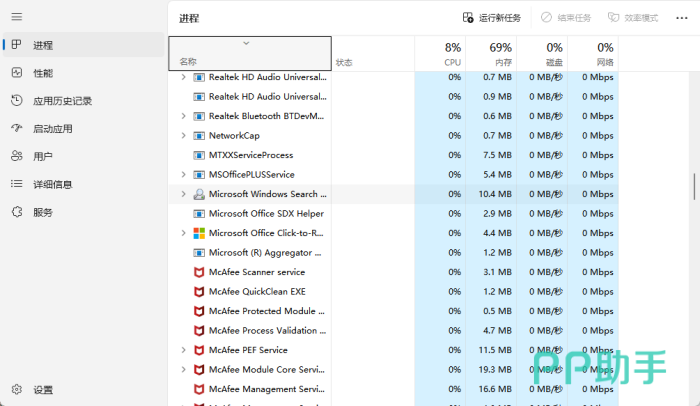Expand the MSOfficePLUSService group
Image resolution: width=700 pixels, height=406 pixels.
tap(183, 175)
